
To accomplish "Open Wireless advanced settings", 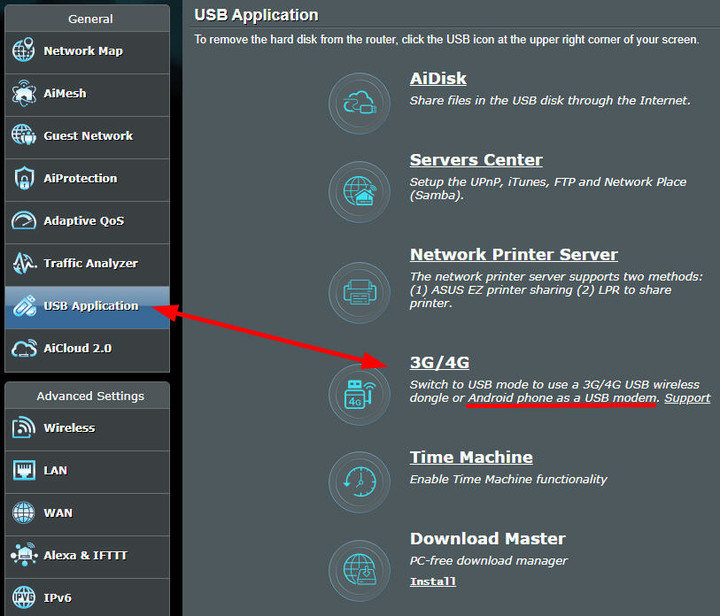I will tap(87, 429).
